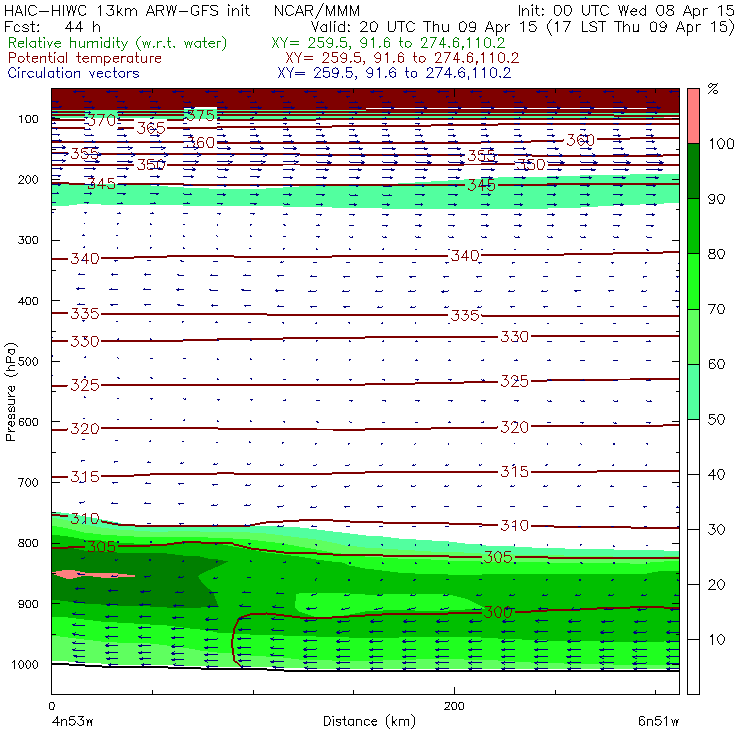
Task: Click the '700' pressure axis tick label
Action: tap(28, 482)
